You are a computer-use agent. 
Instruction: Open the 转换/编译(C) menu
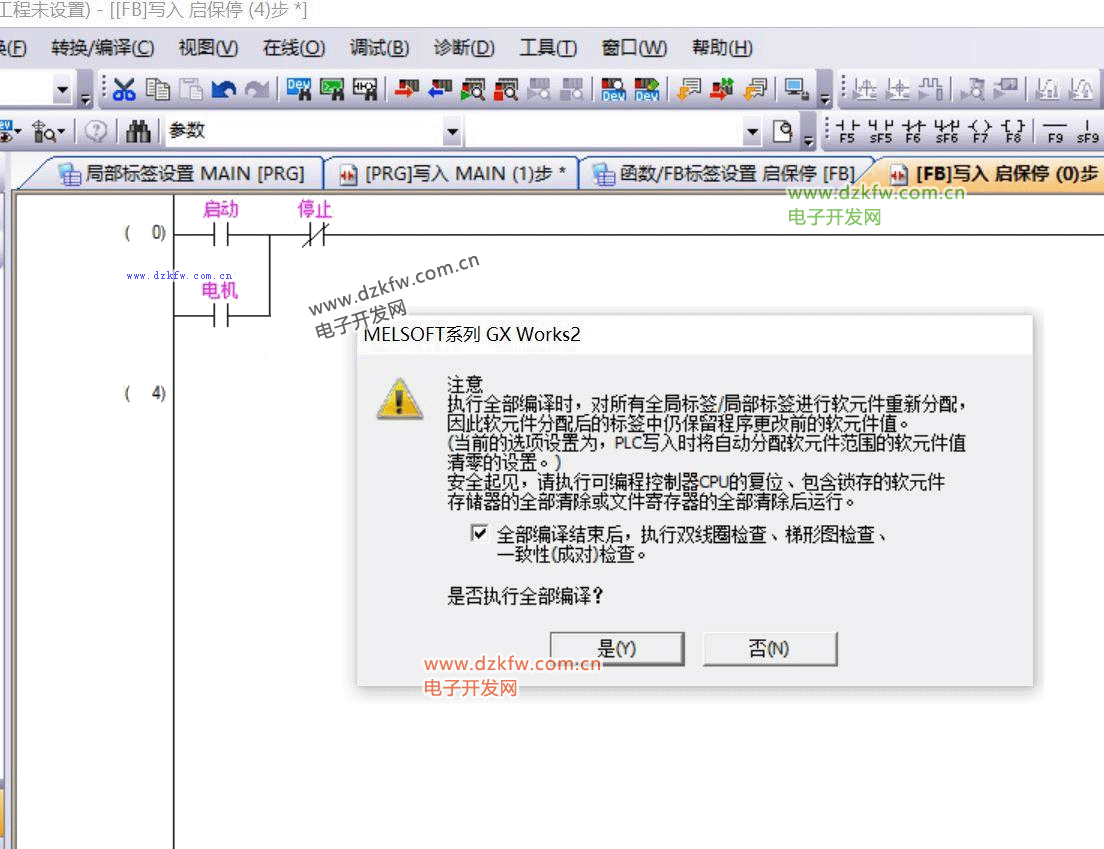(103, 47)
